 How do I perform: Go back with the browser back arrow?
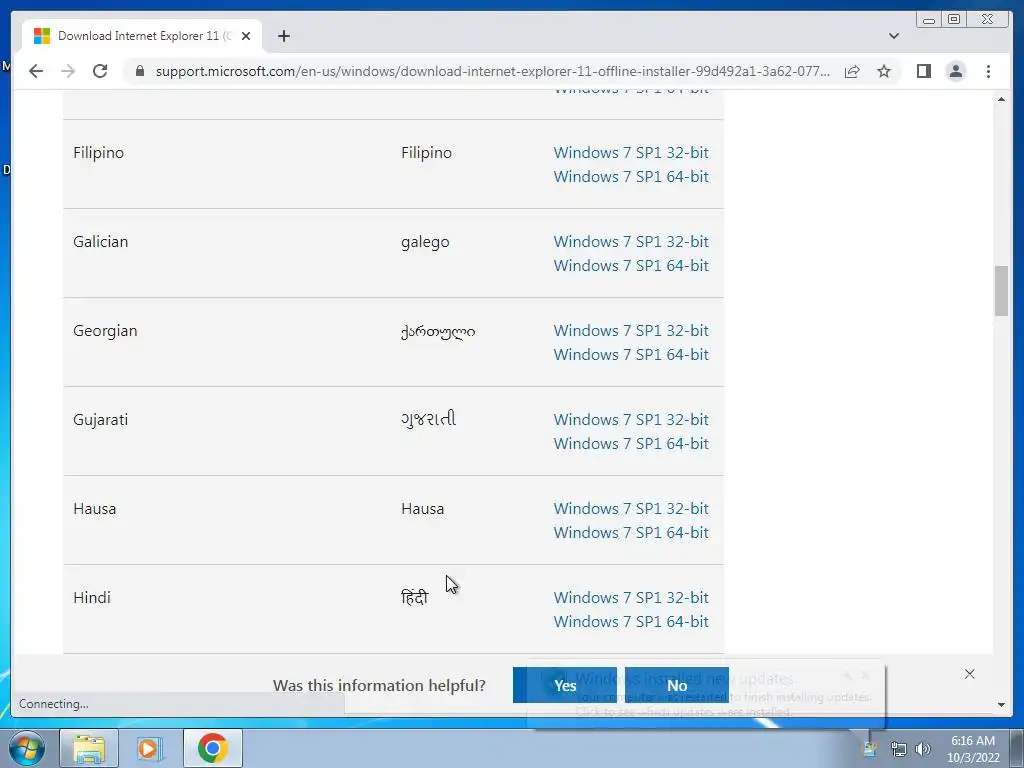(x=36, y=71)
